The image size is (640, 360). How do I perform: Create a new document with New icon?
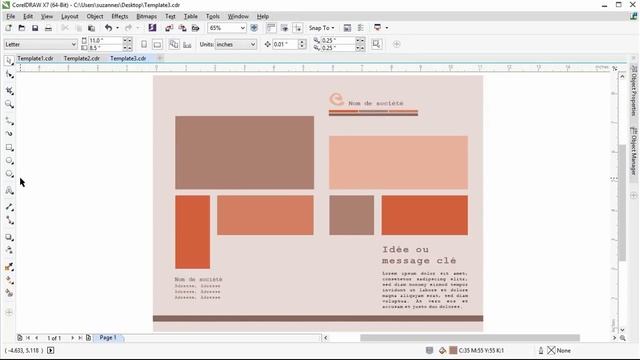point(9,28)
